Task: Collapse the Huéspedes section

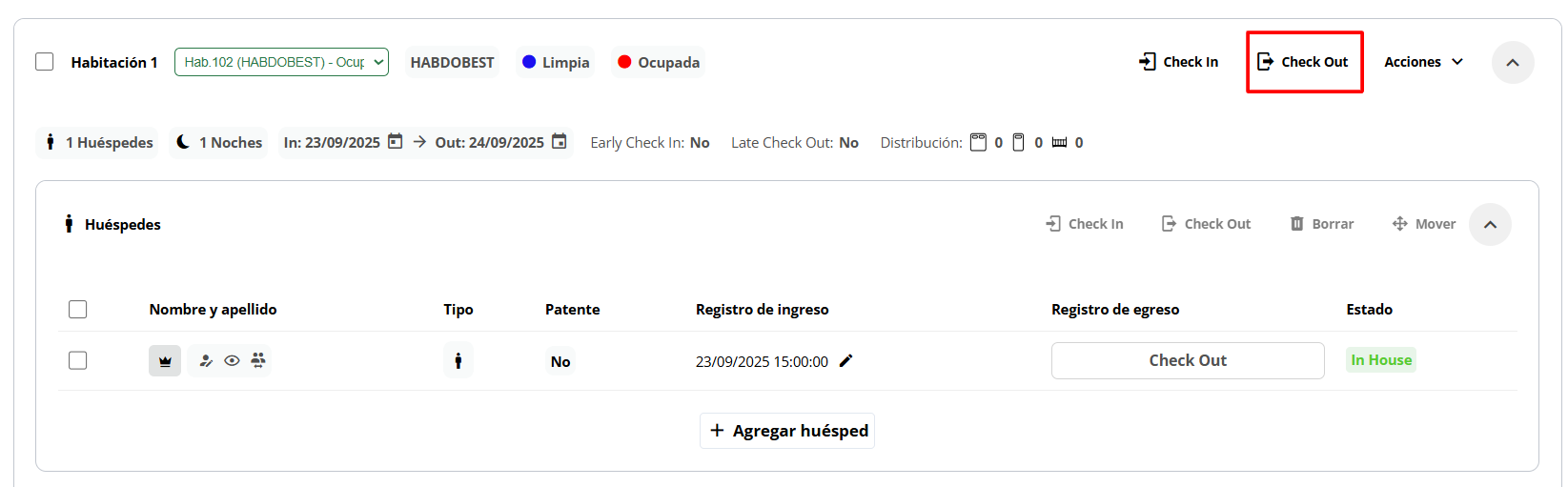Action: click(x=1490, y=225)
